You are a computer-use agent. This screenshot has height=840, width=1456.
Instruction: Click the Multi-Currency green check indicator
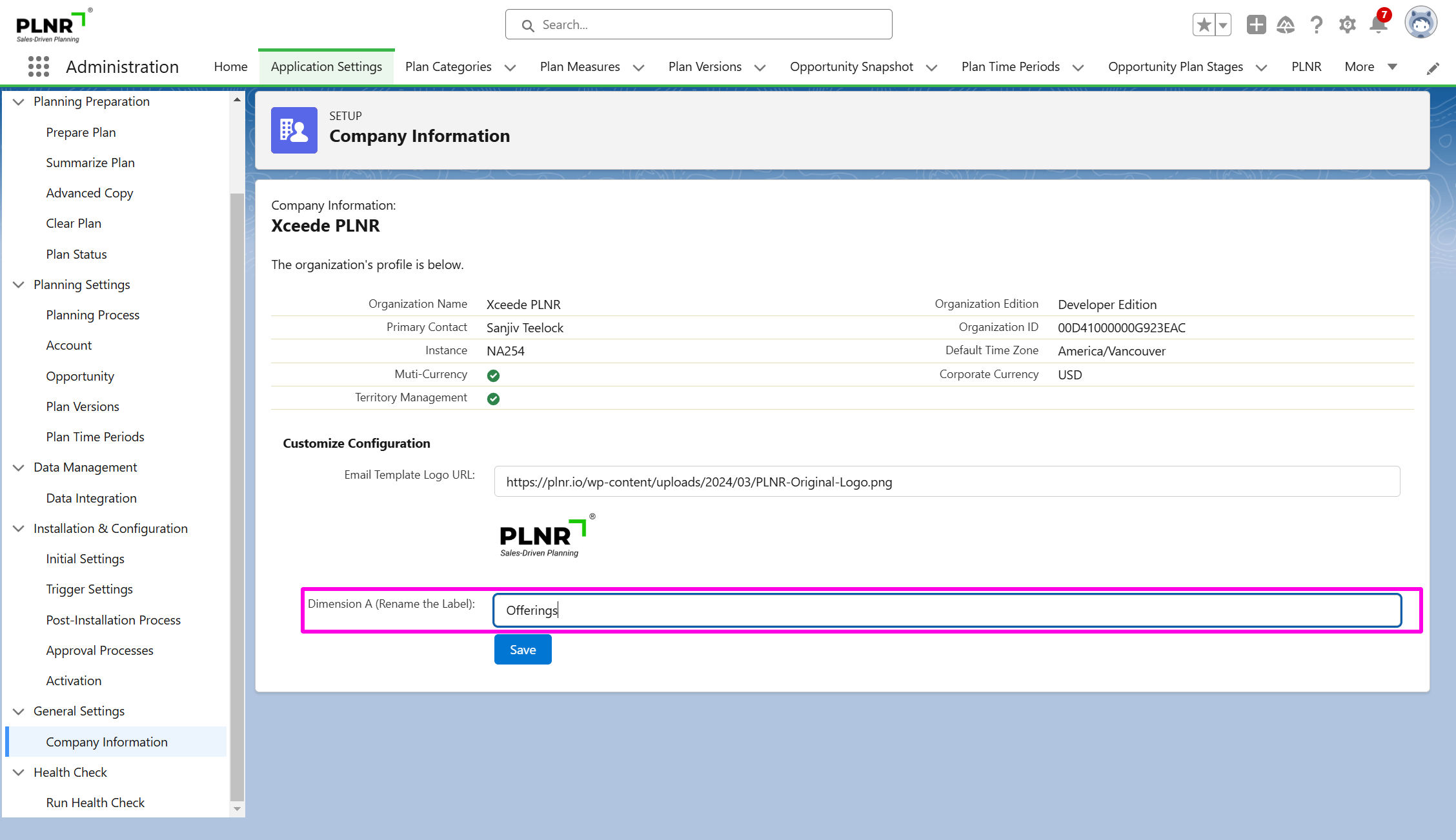pos(493,375)
